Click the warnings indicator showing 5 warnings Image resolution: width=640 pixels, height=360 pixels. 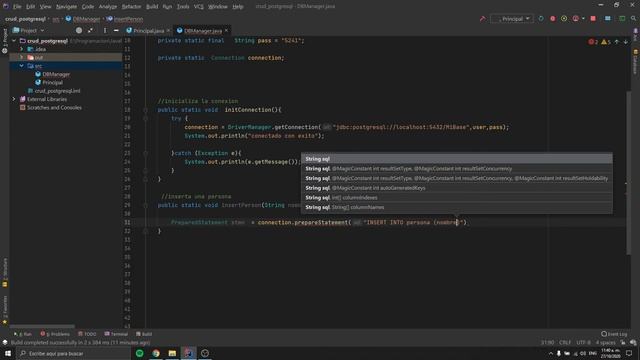pyautogui.click(x=606, y=42)
